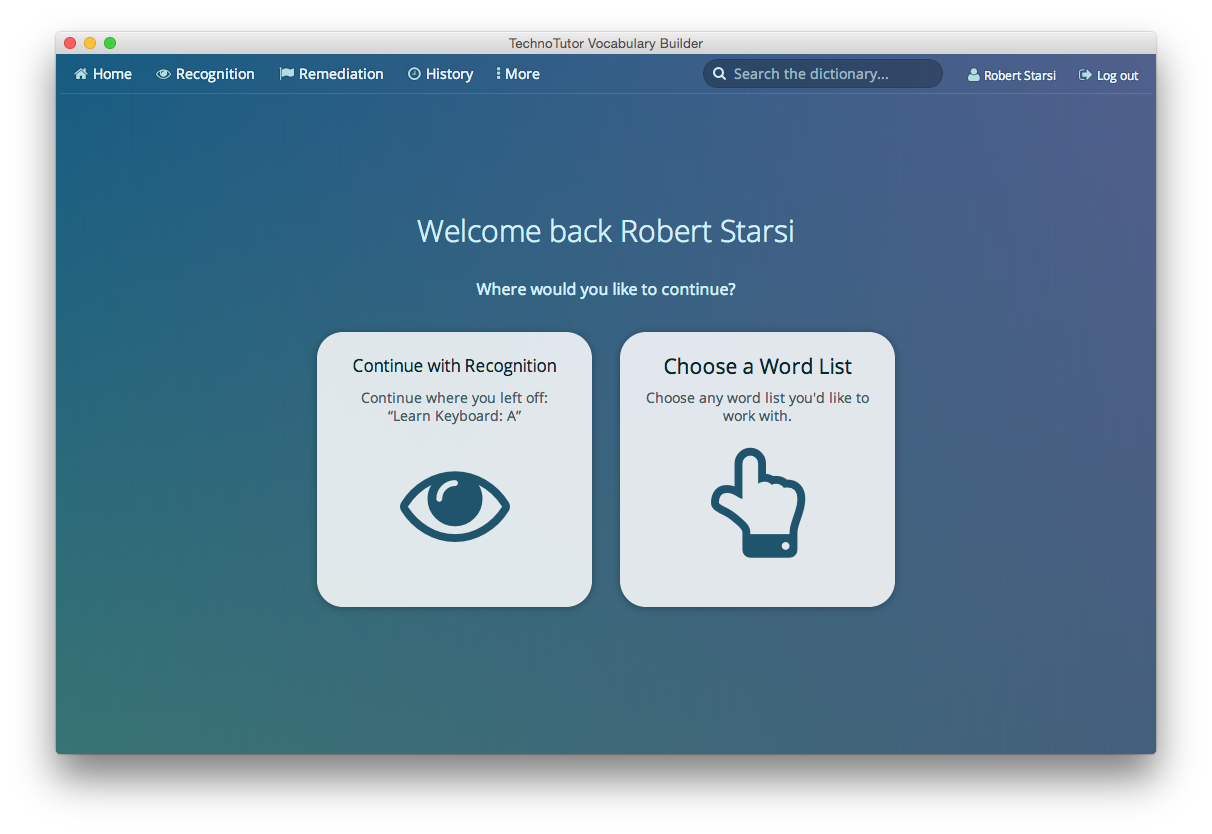
Task: Select the Continue with Recognition card
Action: point(454,468)
